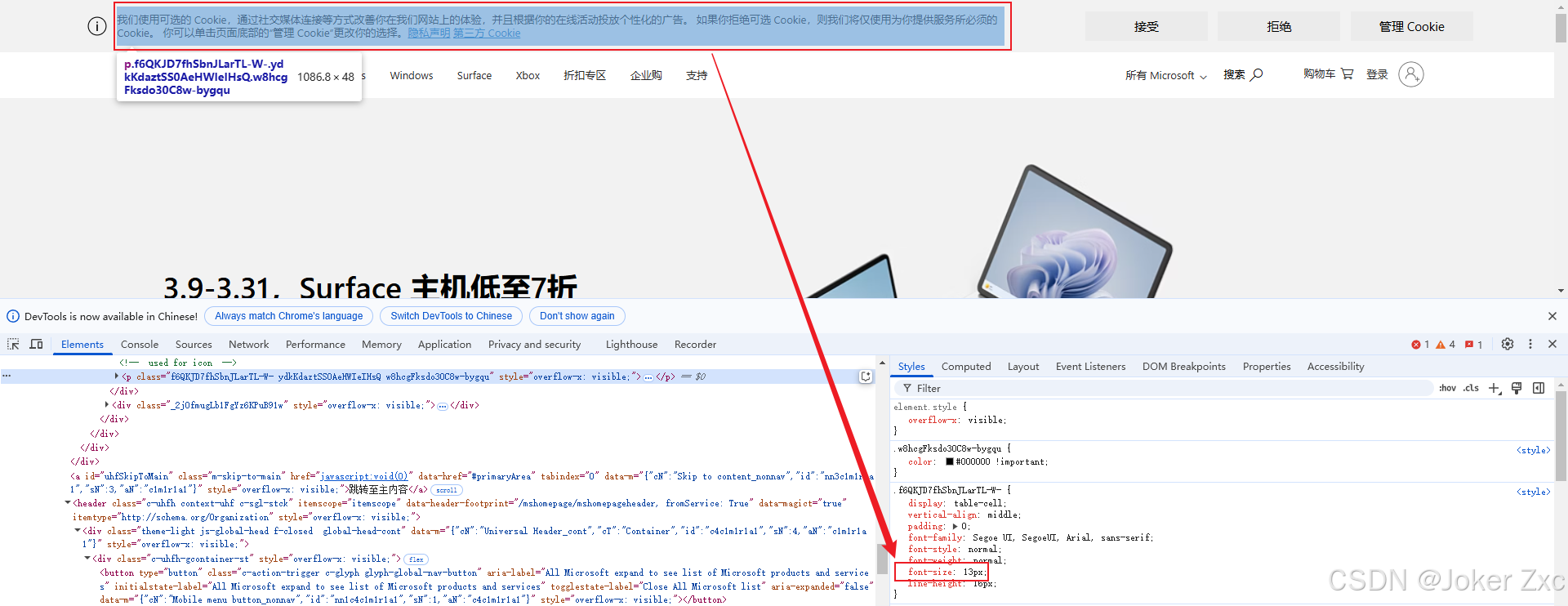Open the Surface nav link
The image size is (1568, 606).
click(474, 75)
